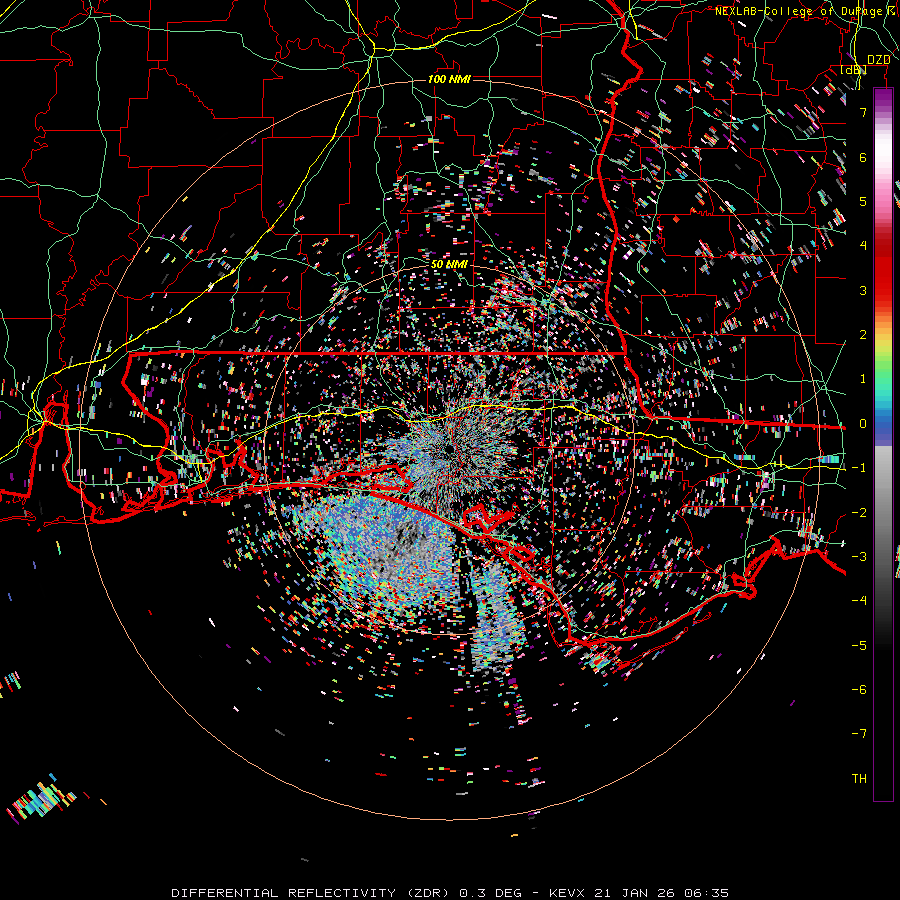Click the "50 NMI" range ring label

[x=449, y=264]
